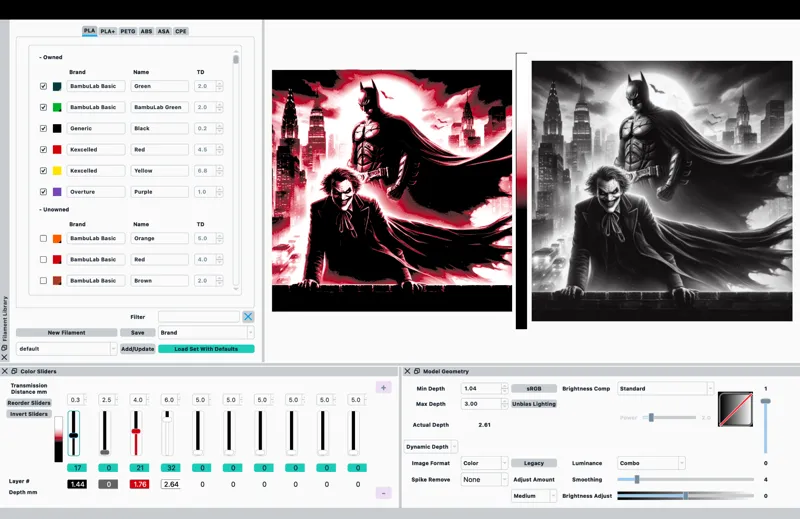Image resolution: width=800 pixels, height=519 pixels.
Task: Open the Spike Remove None dropdown
Action: tap(484, 479)
